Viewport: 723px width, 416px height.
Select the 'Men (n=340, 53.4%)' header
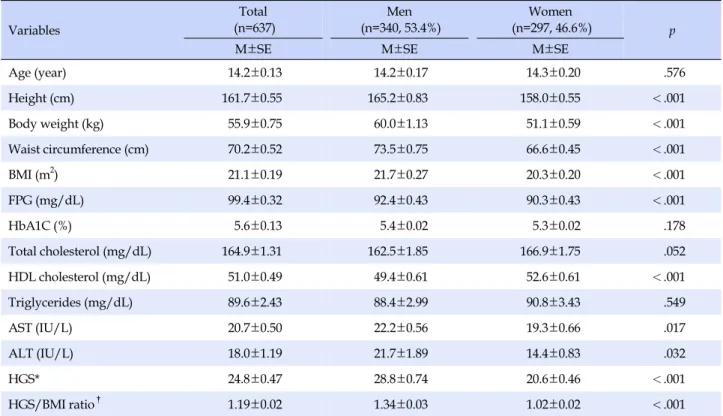click(x=400, y=19)
